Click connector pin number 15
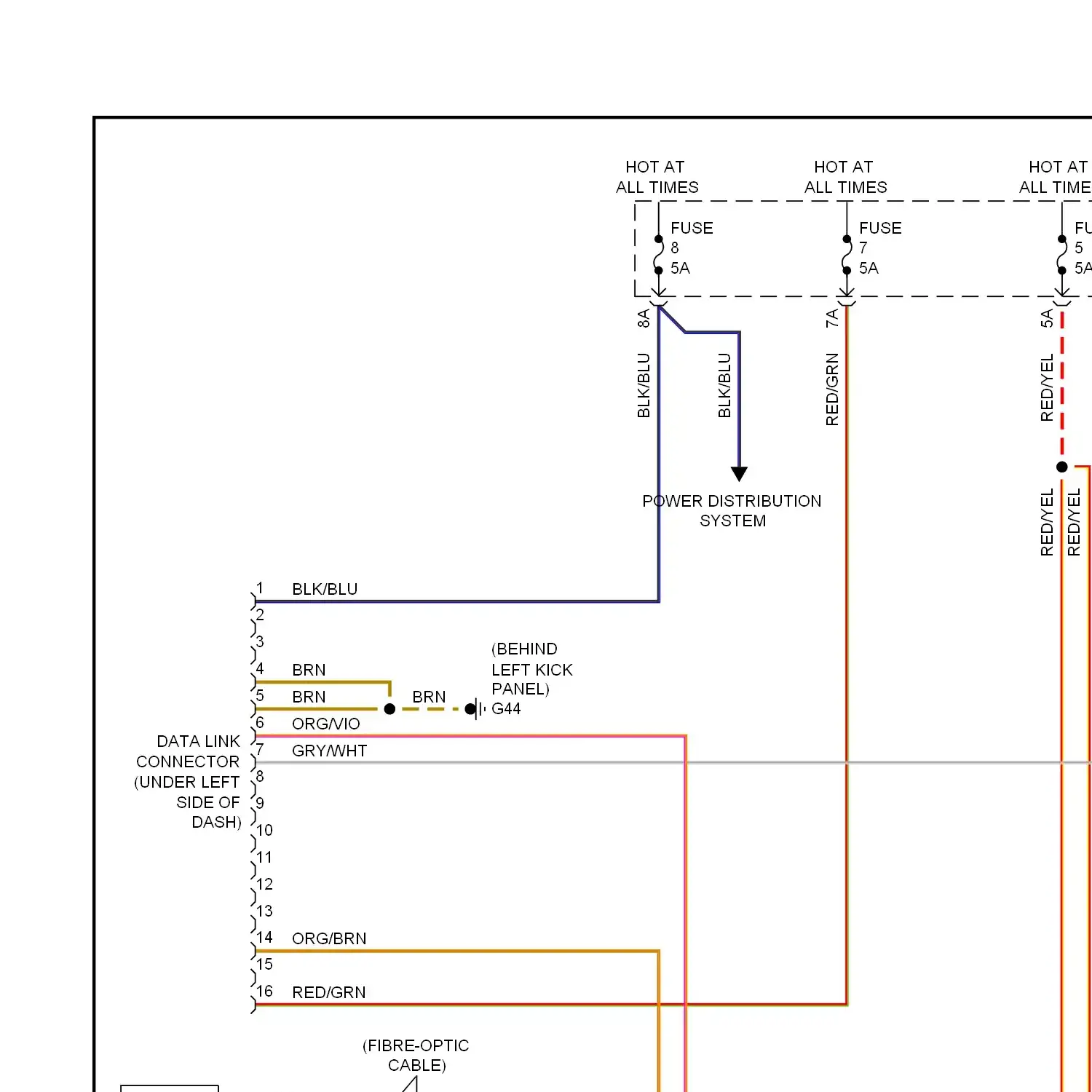This screenshot has width=1092, height=1092. click(x=264, y=964)
